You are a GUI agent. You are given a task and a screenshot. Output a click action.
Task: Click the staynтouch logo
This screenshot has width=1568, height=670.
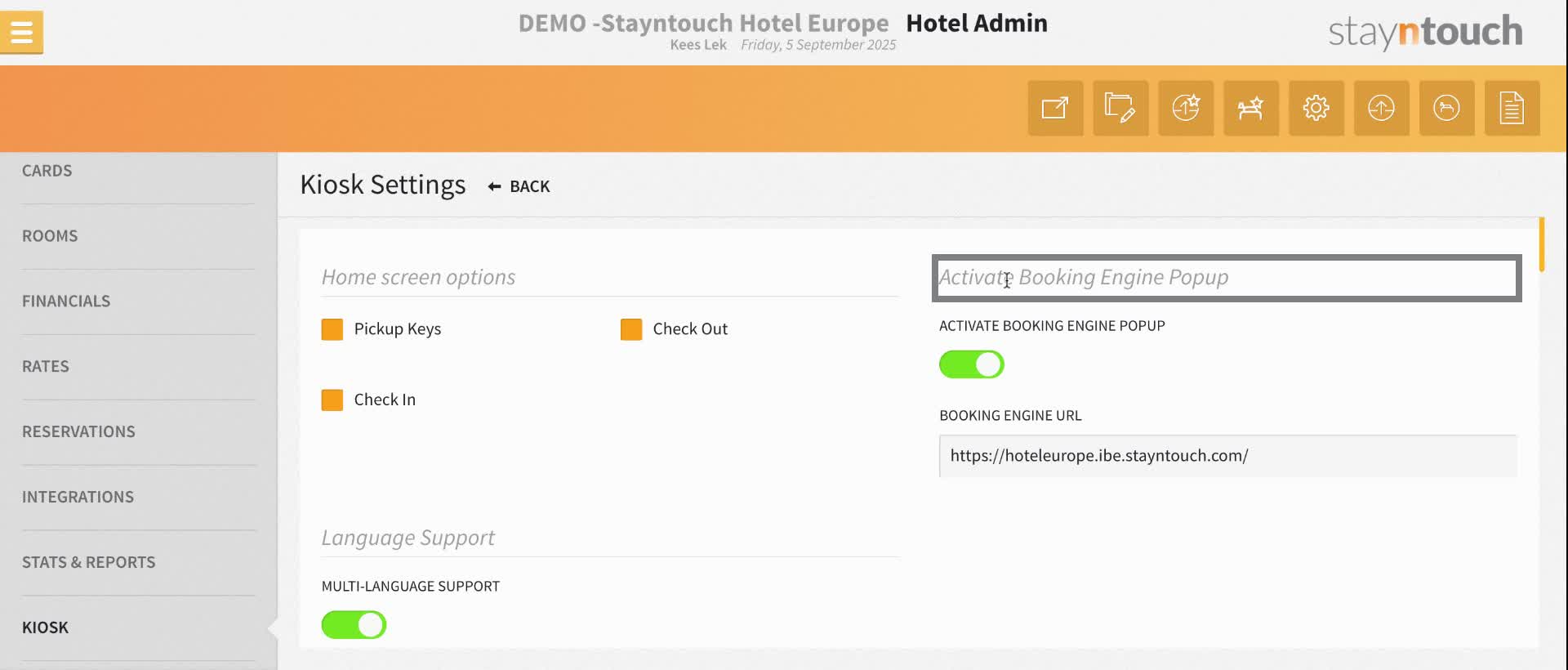pos(1425,32)
